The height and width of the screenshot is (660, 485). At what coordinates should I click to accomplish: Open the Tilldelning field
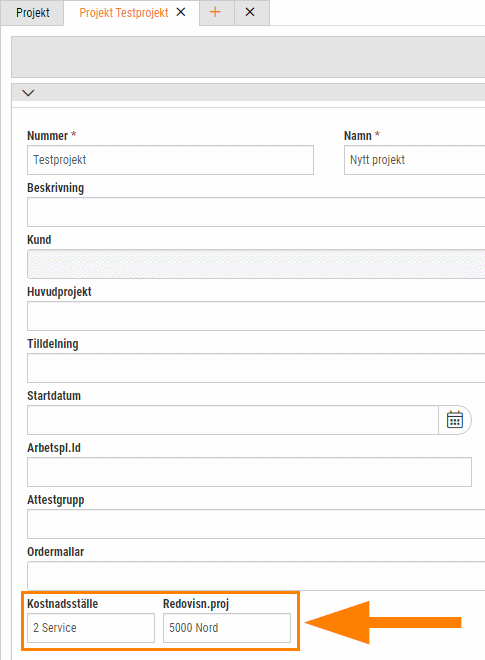256,368
